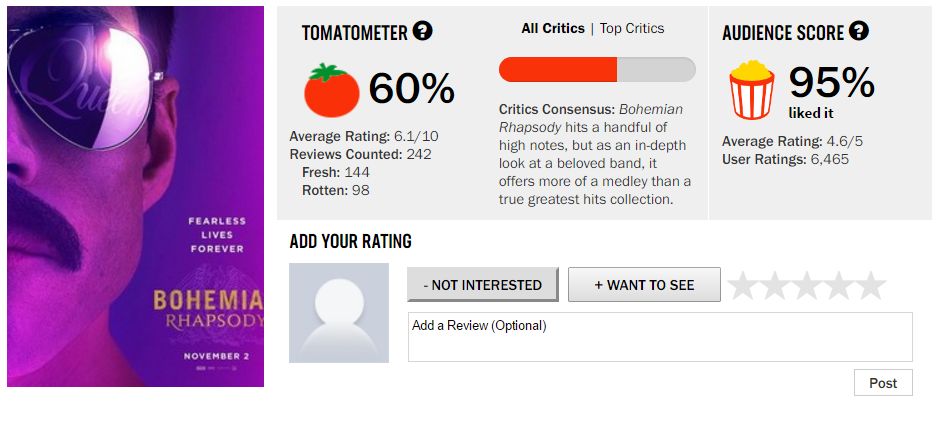Open the Bohemian Rhapsody movie poster

coord(135,196)
